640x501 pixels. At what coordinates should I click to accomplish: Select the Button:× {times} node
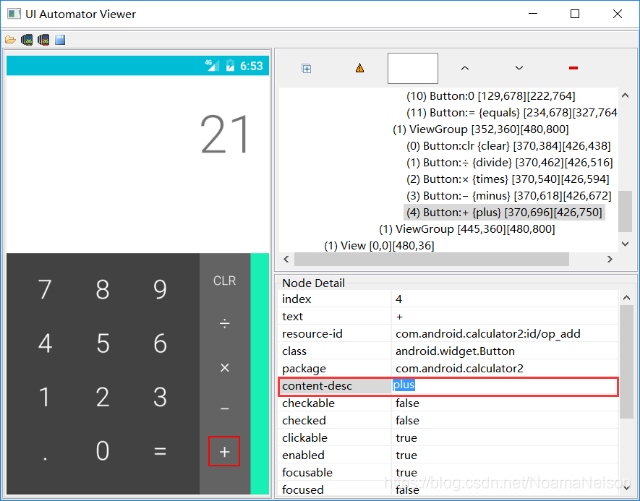508,179
